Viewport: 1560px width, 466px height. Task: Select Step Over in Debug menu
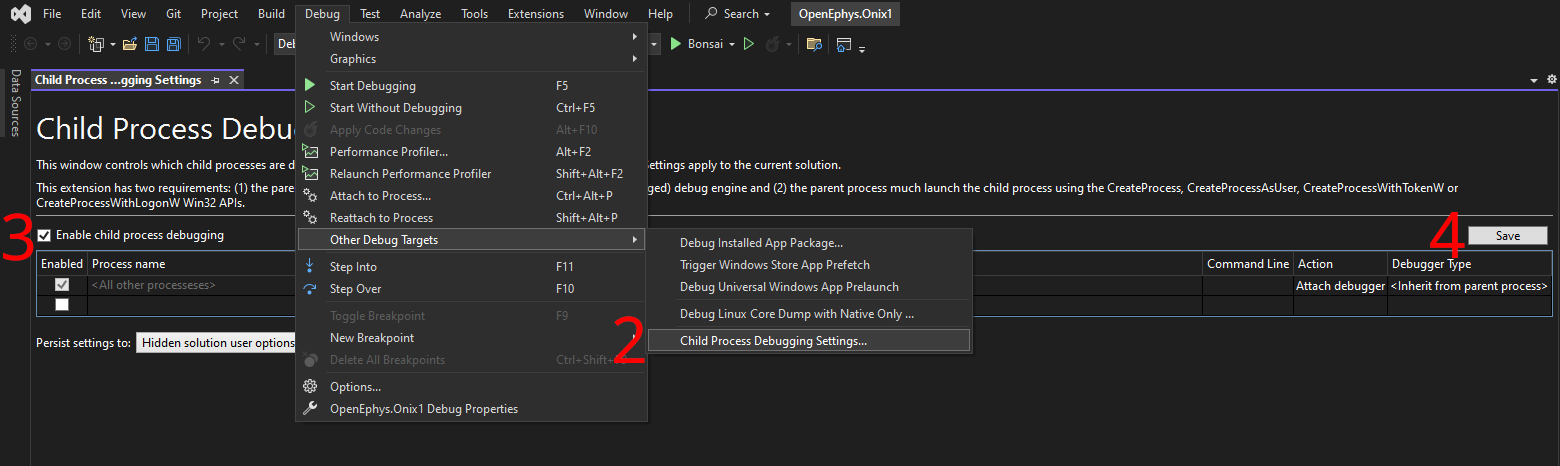coord(472,289)
